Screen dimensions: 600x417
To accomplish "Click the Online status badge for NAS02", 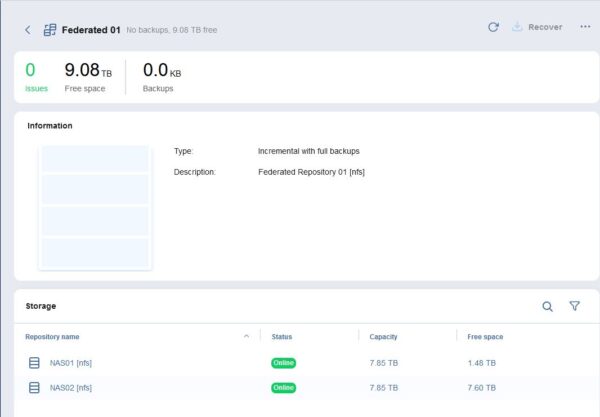I will [284, 388].
